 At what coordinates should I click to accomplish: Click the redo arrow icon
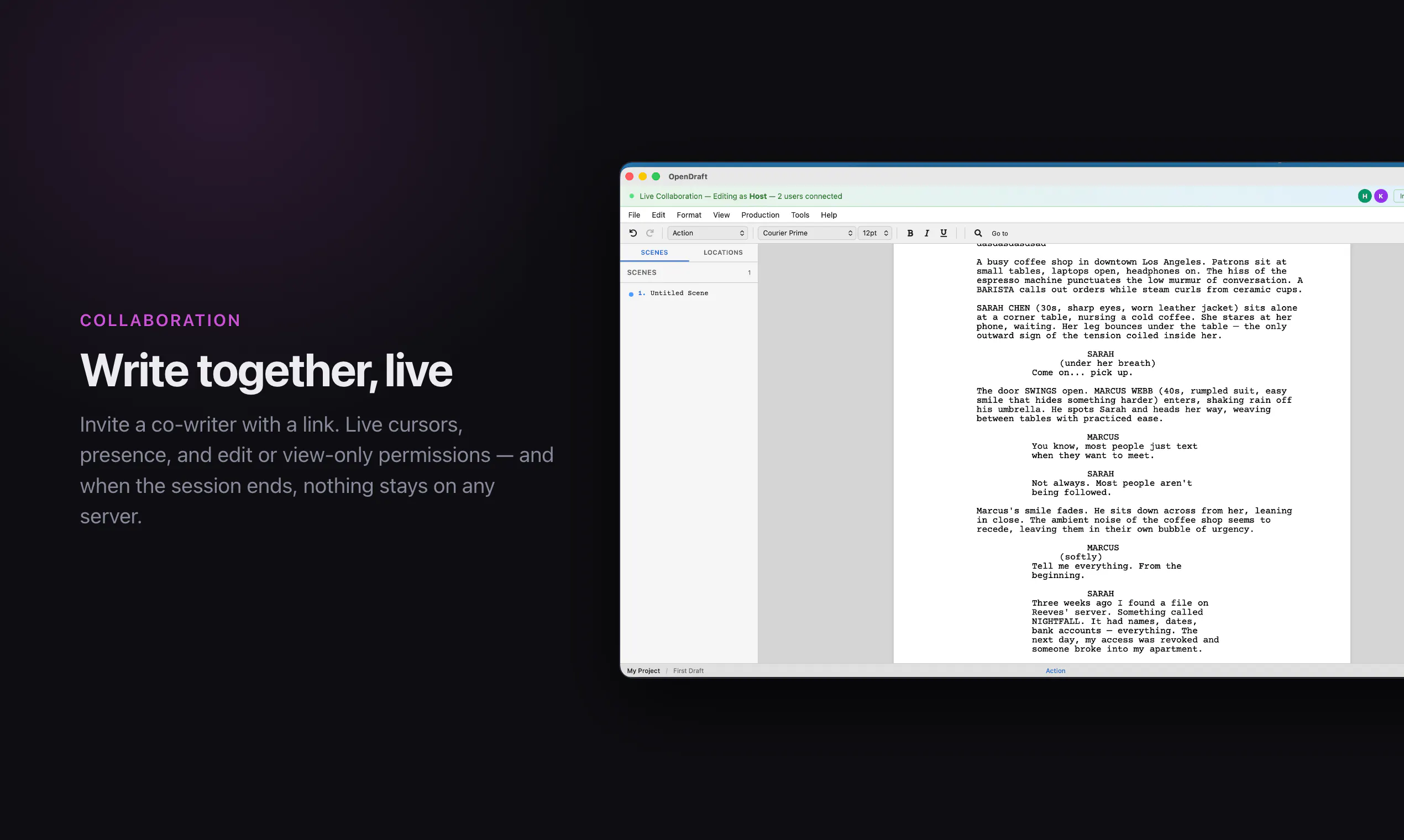[650, 233]
